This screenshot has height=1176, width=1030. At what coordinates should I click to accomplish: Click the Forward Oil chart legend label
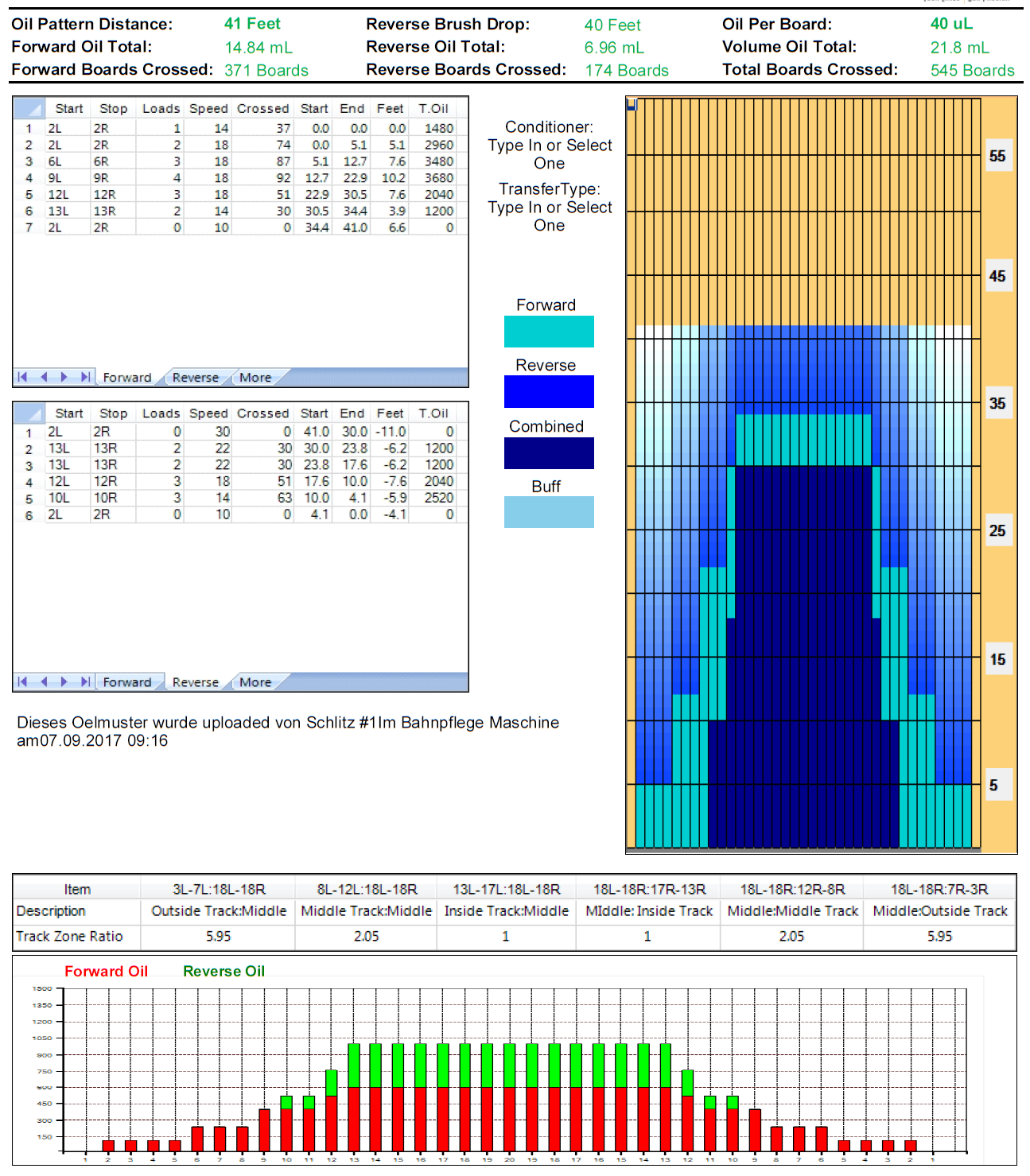pyautogui.click(x=106, y=971)
